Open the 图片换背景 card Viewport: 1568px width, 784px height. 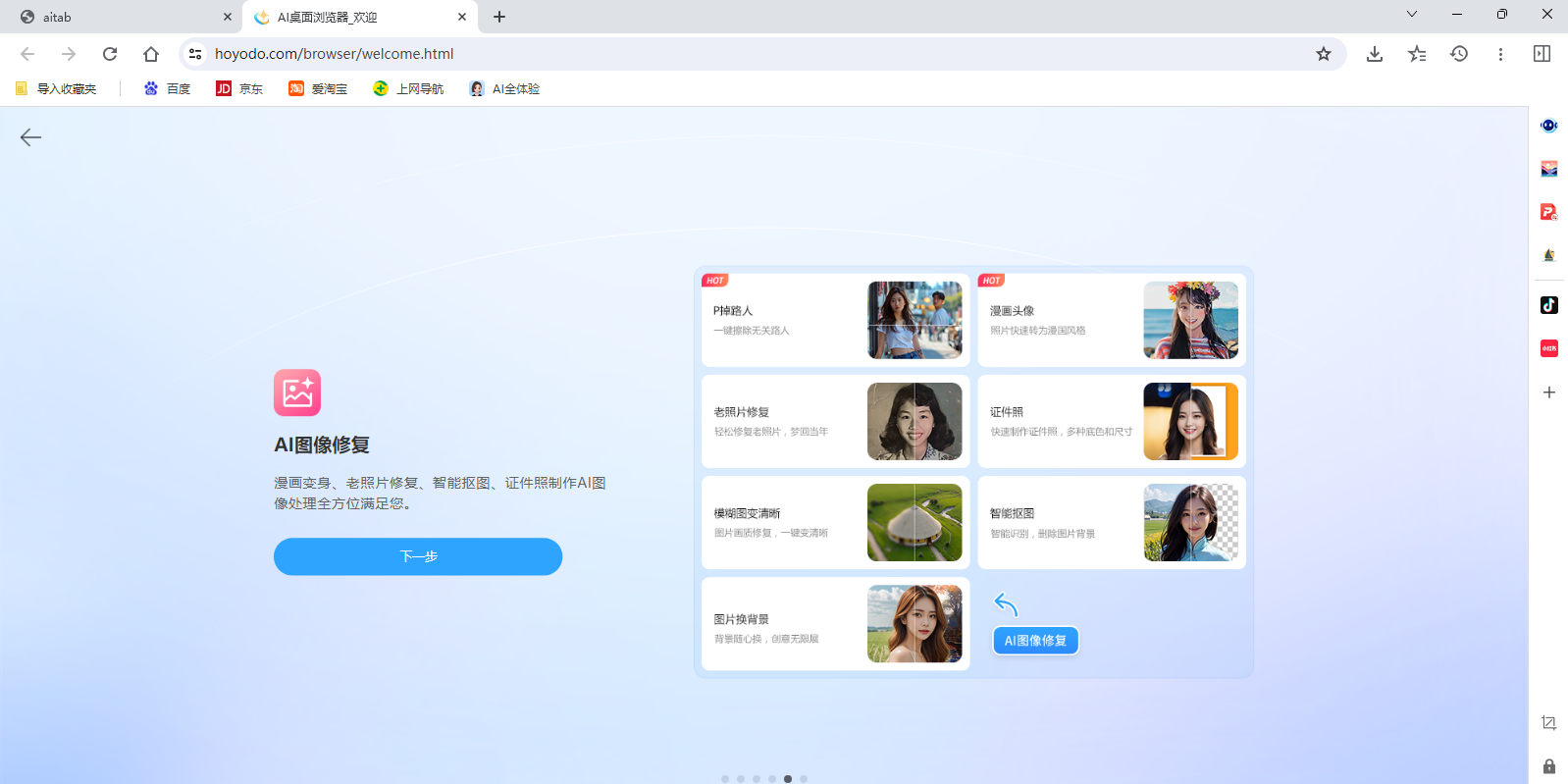[836, 624]
